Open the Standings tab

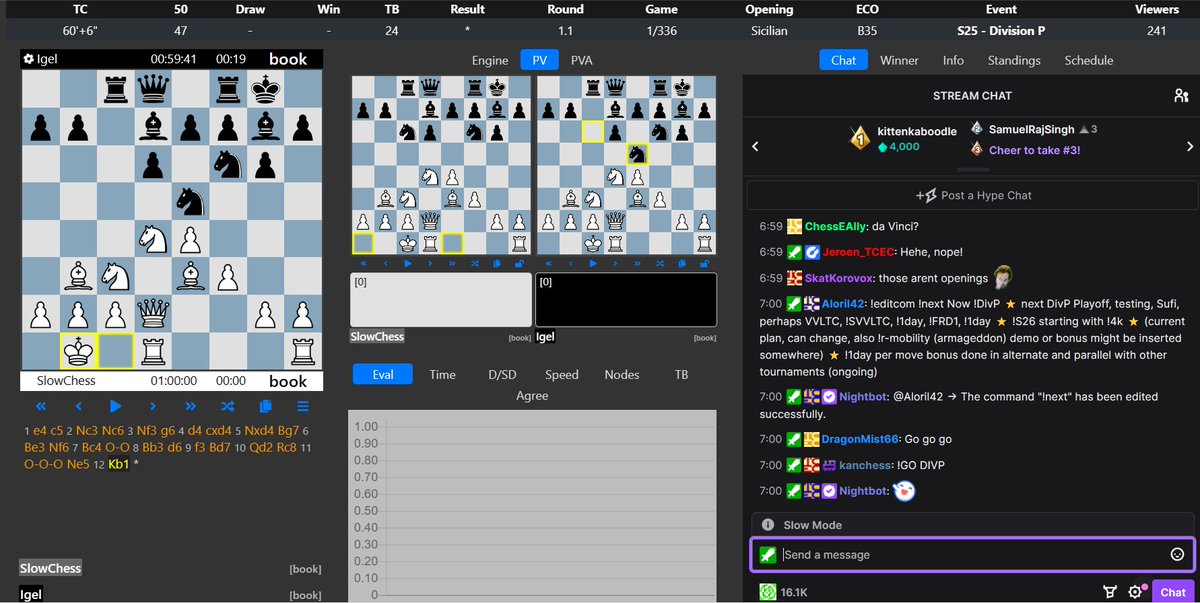1014,60
